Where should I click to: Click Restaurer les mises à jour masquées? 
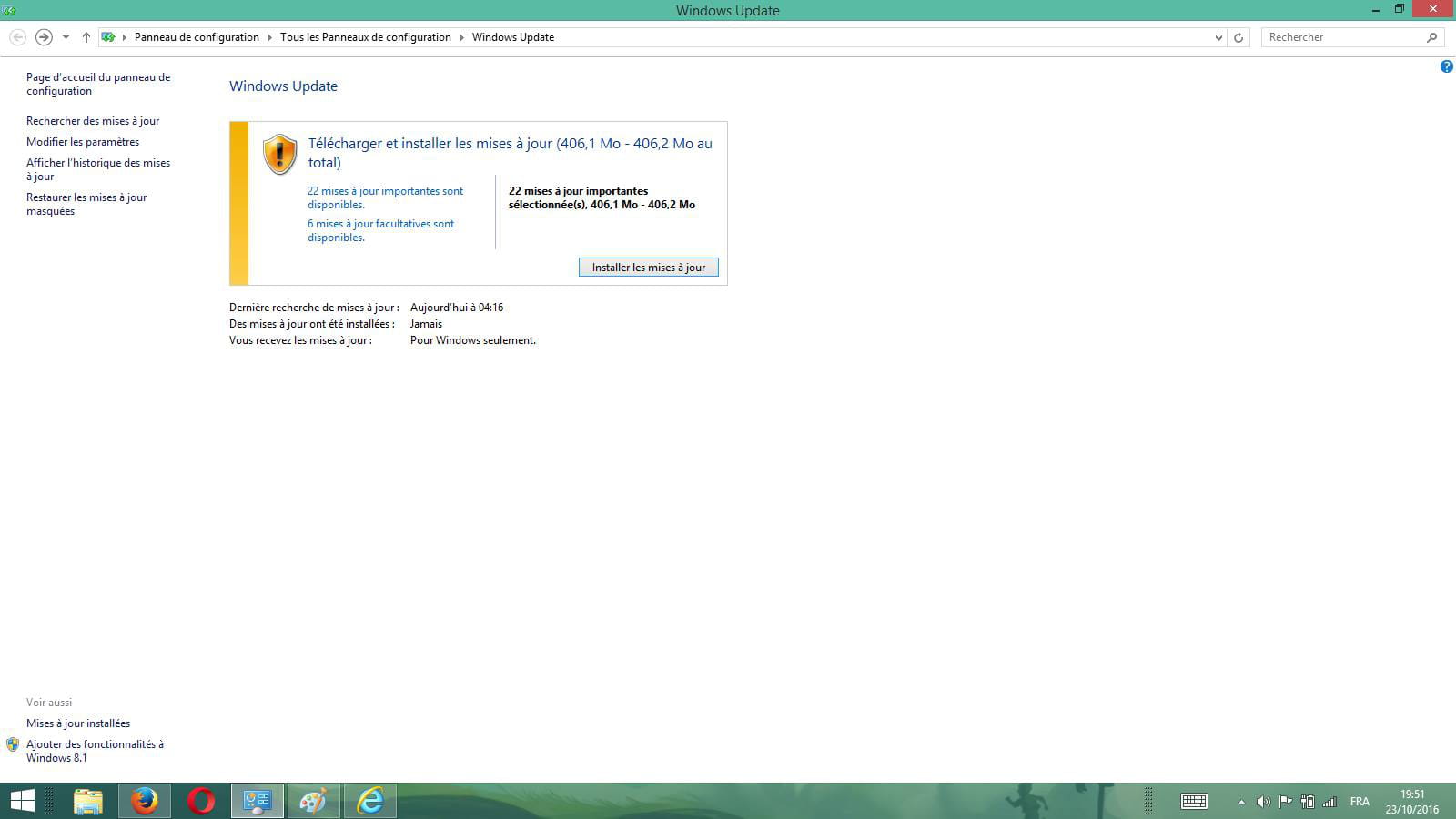tap(86, 204)
